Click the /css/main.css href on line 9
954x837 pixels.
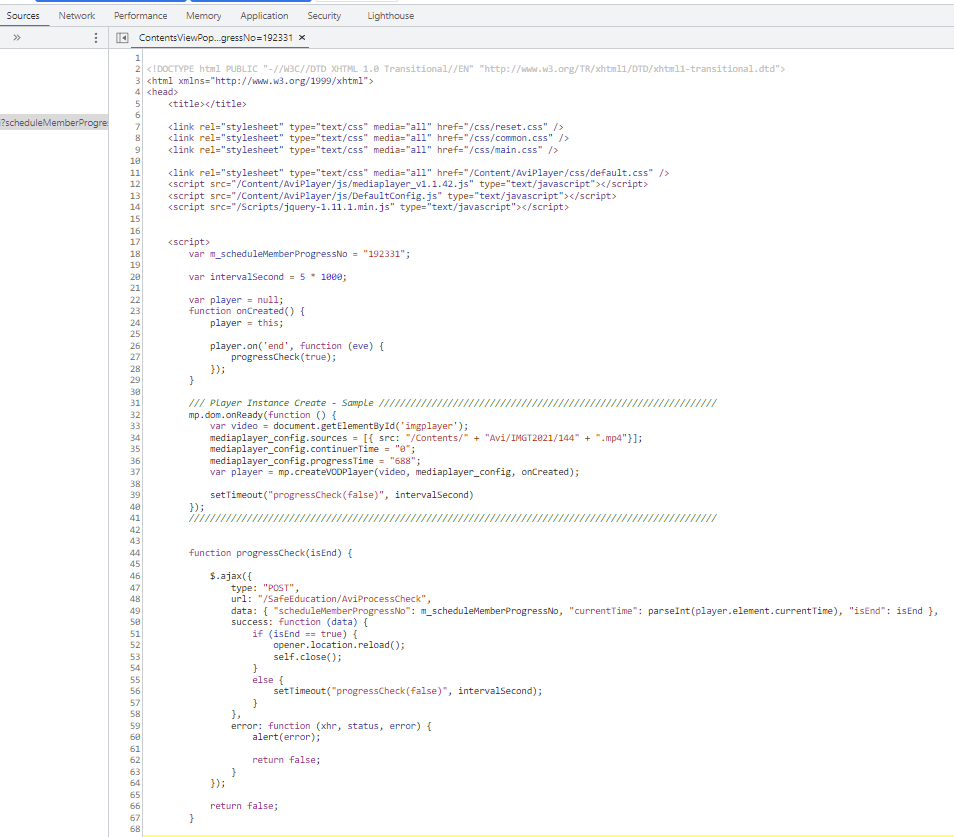pyautogui.click(x=503, y=150)
